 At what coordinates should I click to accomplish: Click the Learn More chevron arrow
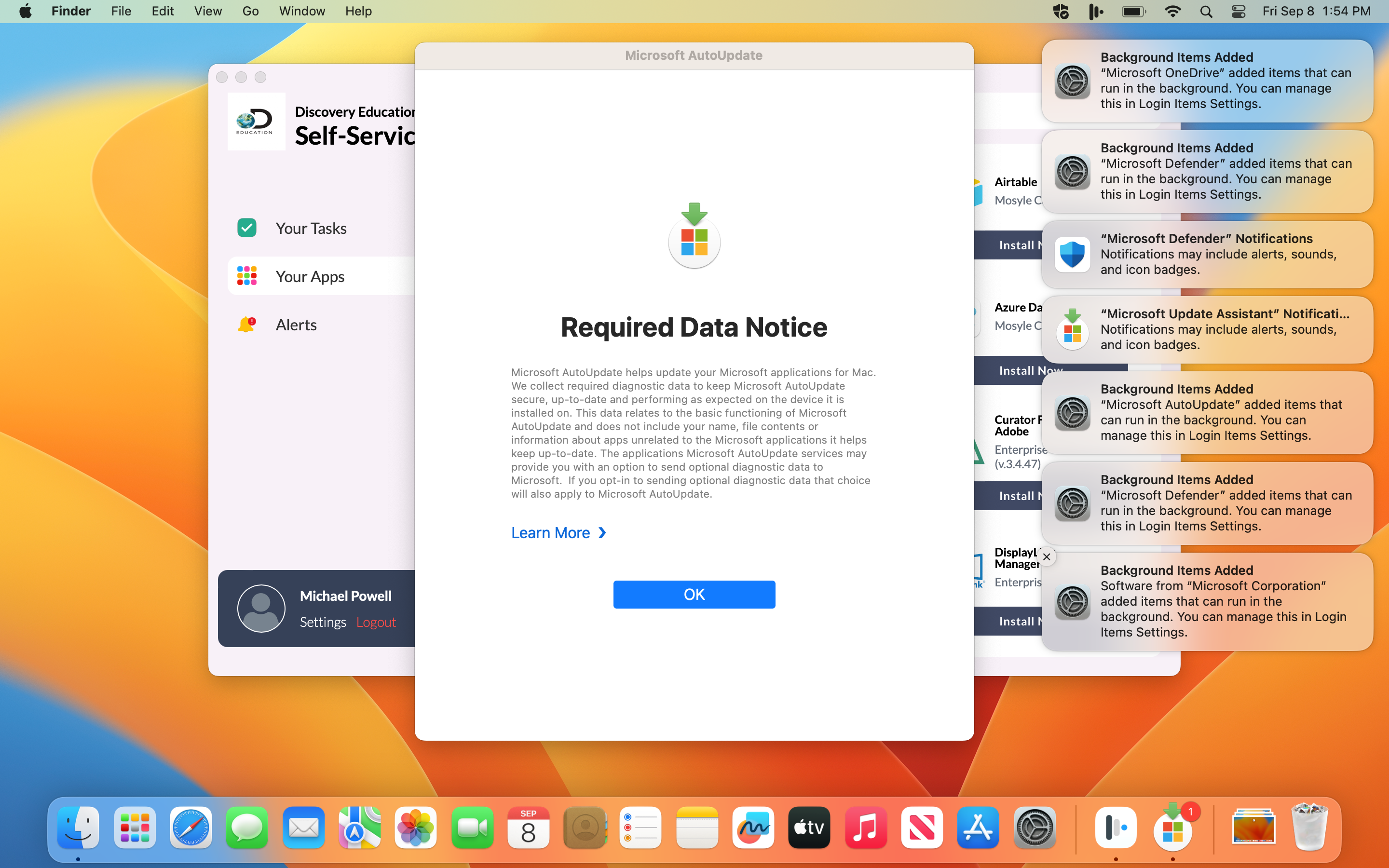601,533
